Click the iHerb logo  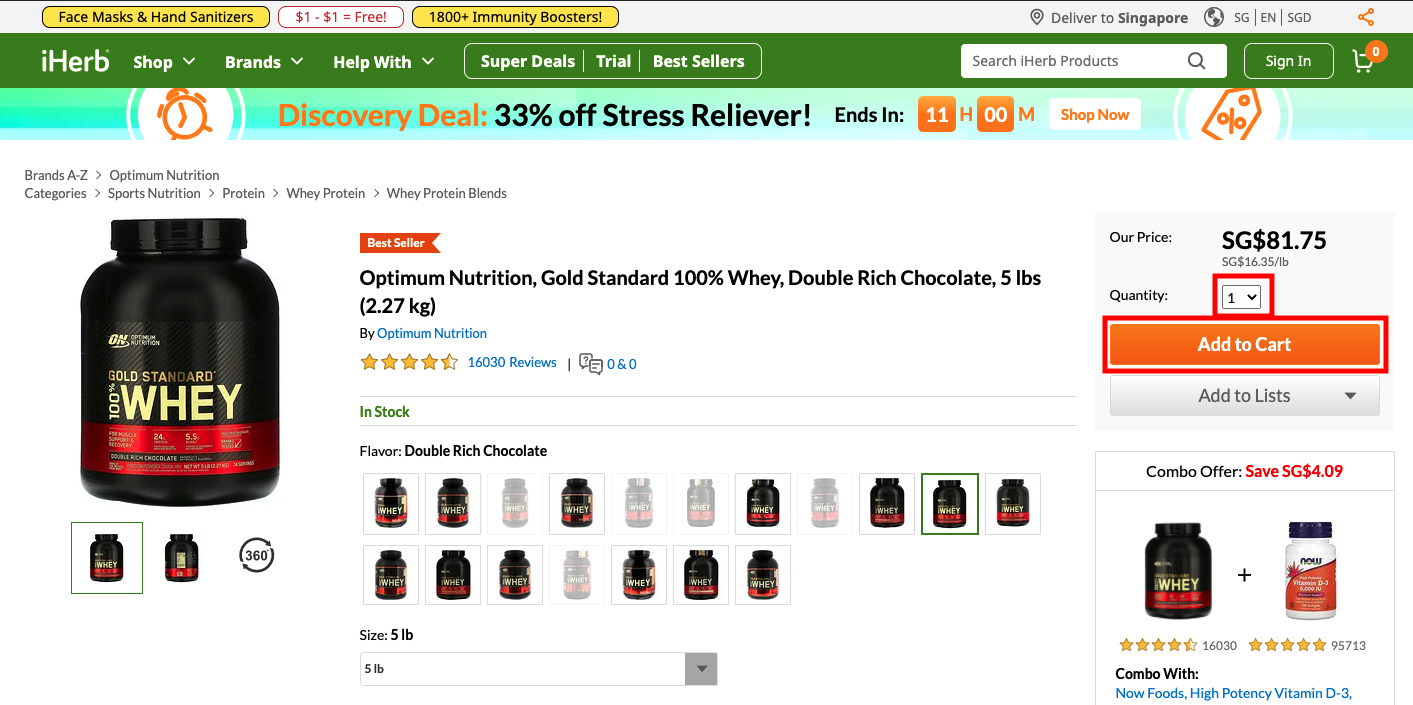point(75,61)
